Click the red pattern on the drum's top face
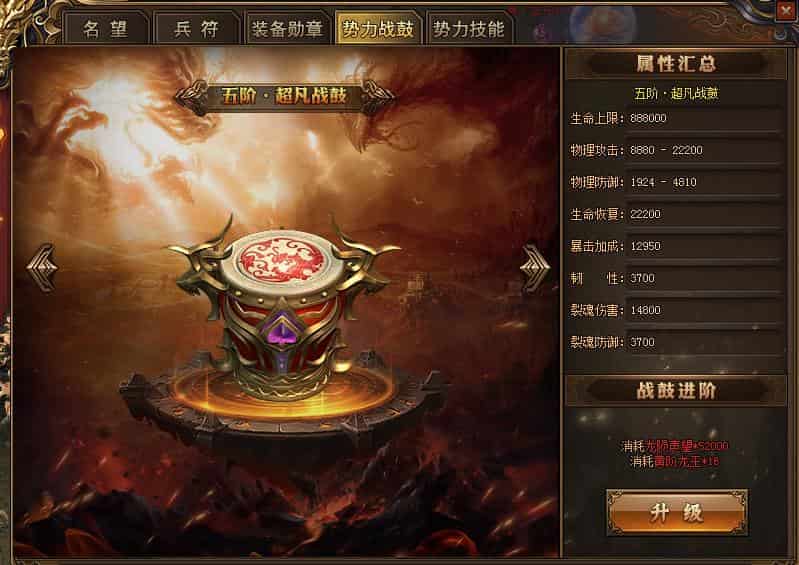Viewport: 799px width, 565px height. 282,260
